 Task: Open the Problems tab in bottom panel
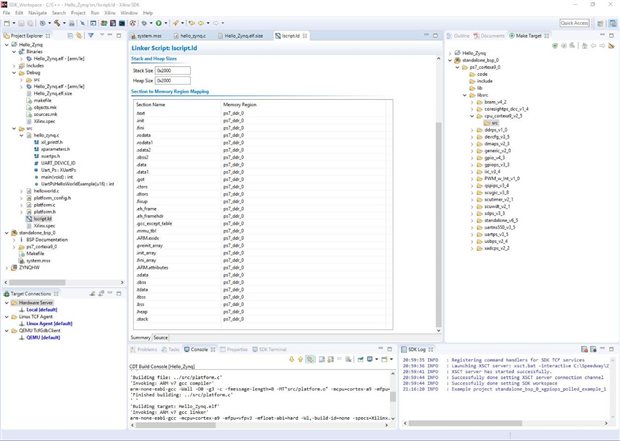[x=146, y=350]
